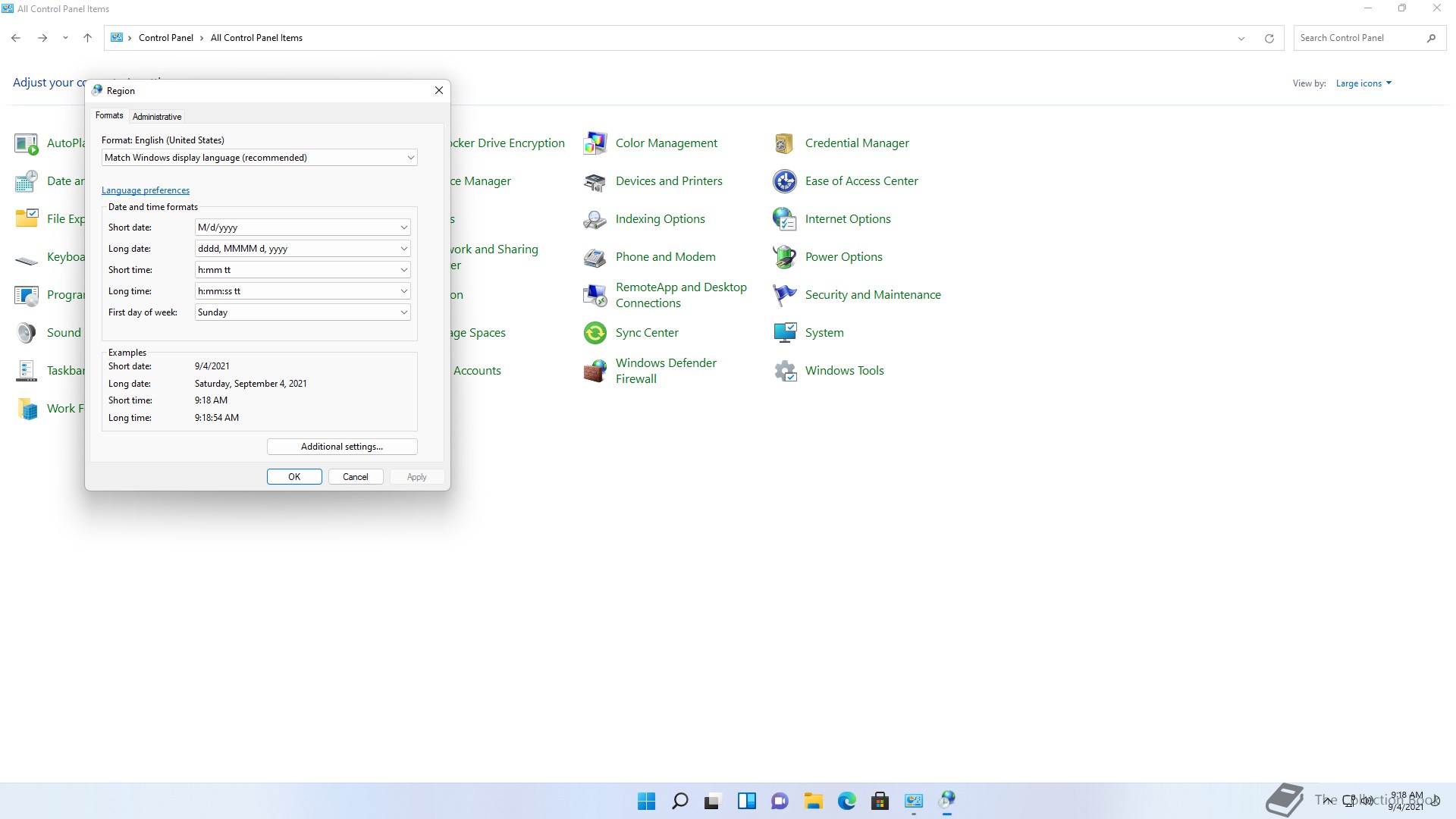
Task: Click the Up one level arrow
Action: tap(87, 38)
